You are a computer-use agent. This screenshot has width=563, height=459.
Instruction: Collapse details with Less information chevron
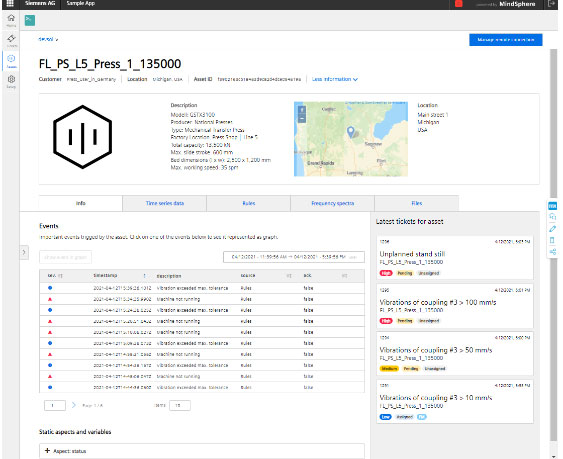pyautogui.click(x=335, y=79)
